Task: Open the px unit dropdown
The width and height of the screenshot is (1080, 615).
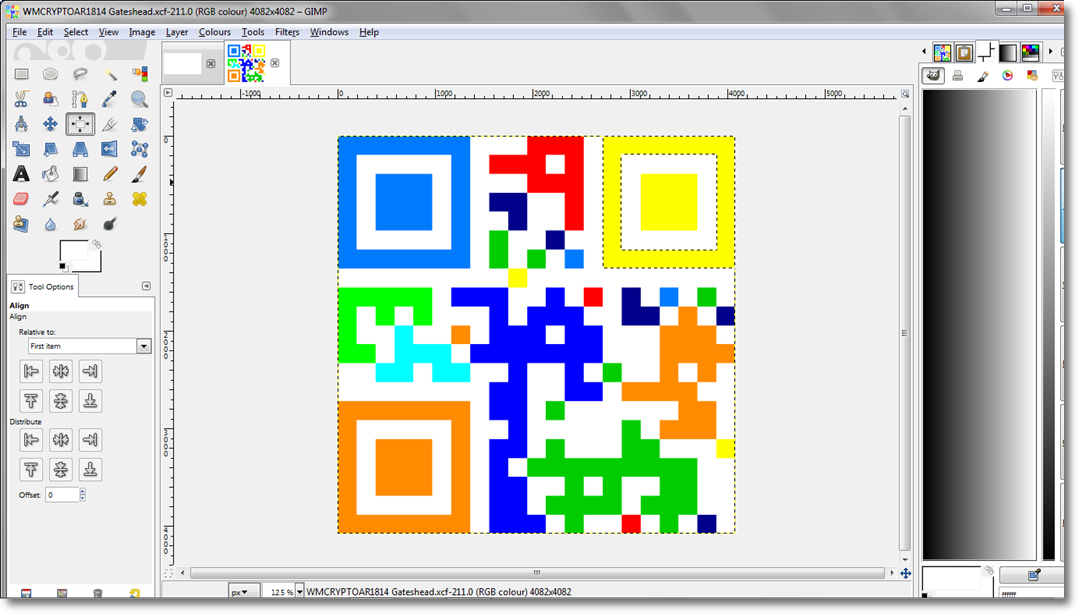Action: 244,592
